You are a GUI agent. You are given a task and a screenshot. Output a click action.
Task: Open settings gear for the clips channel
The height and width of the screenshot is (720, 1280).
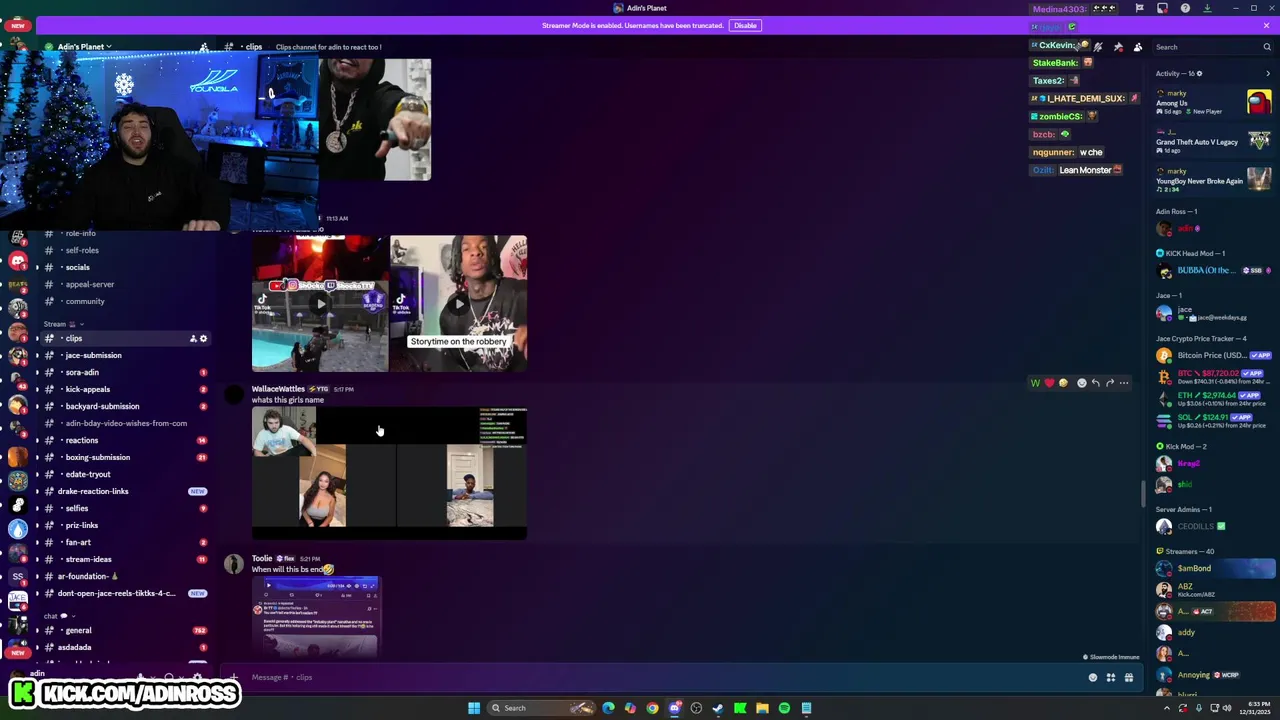click(x=203, y=338)
